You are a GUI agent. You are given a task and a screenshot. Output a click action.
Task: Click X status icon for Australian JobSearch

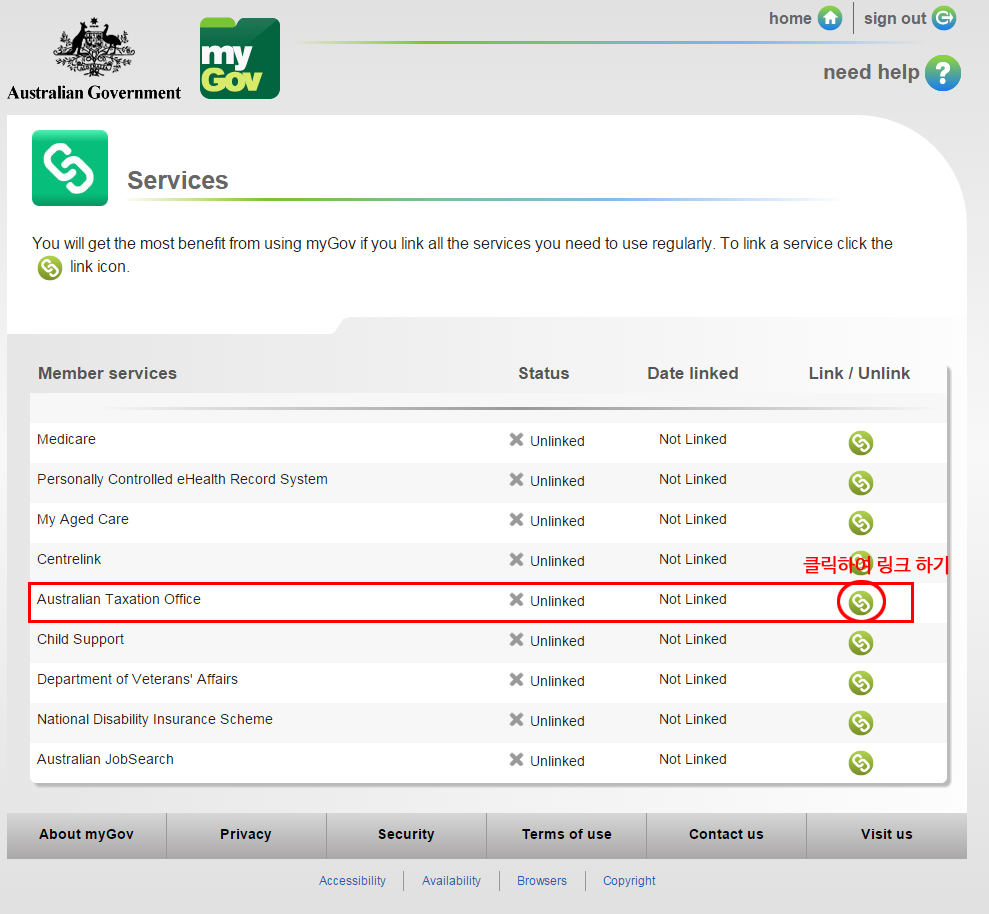click(x=516, y=759)
